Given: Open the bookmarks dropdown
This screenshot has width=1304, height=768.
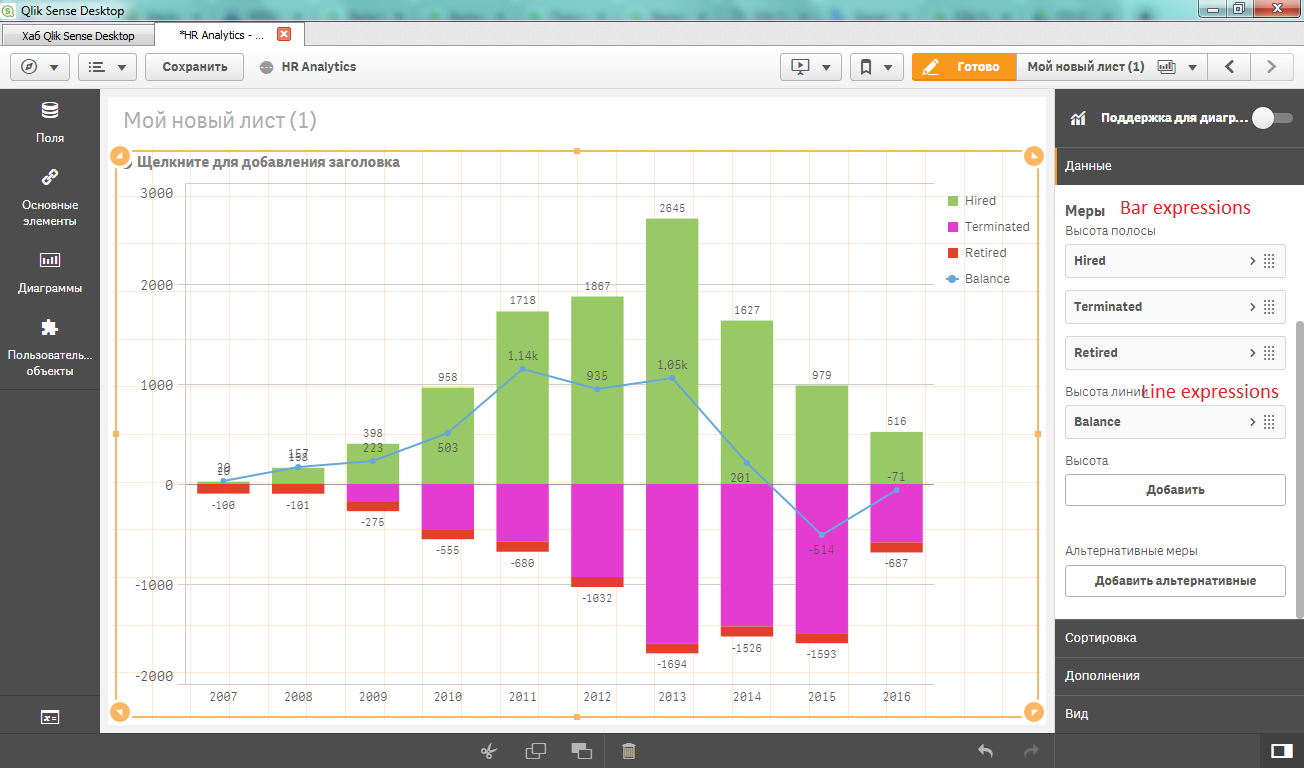Looking at the screenshot, I should pos(875,67).
